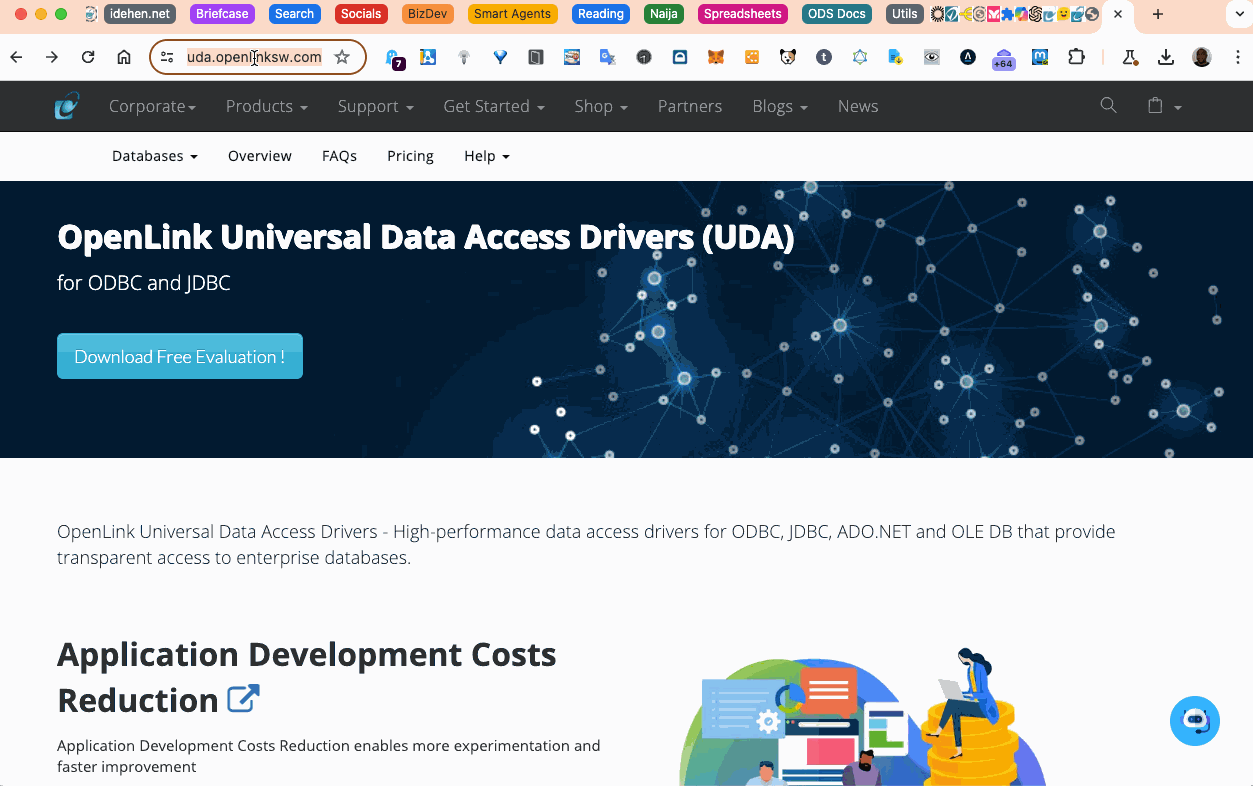Bookmark this page with star icon
The height and width of the screenshot is (786, 1253).
(x=342, y=57)
